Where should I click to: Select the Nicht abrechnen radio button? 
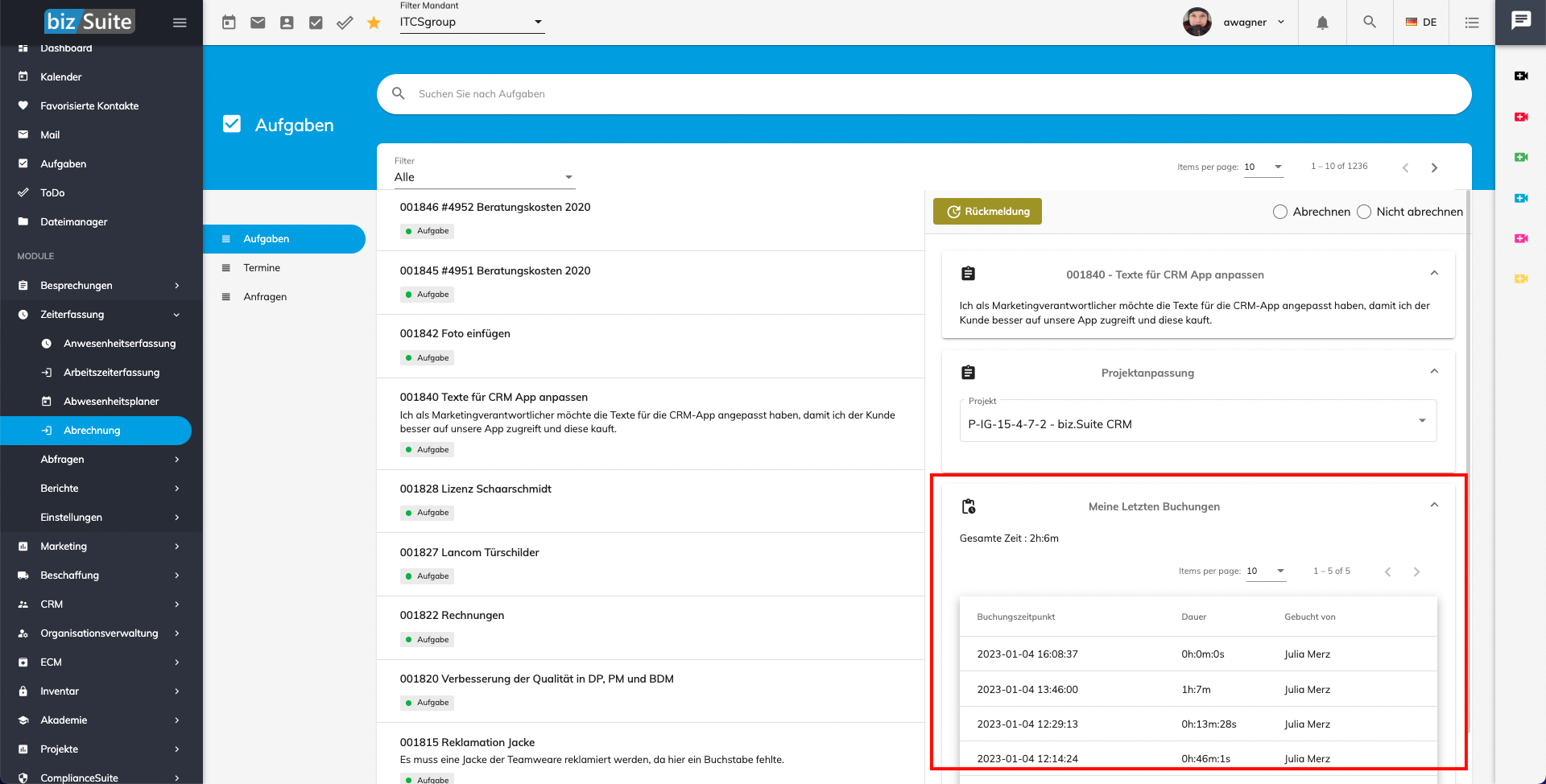click(1364, 212)
